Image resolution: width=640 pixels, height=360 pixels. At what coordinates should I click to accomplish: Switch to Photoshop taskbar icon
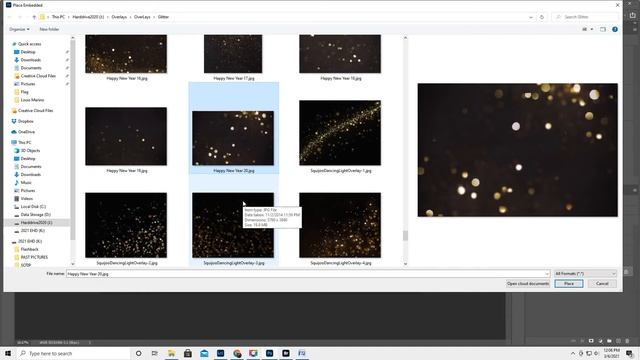(269, 353)
